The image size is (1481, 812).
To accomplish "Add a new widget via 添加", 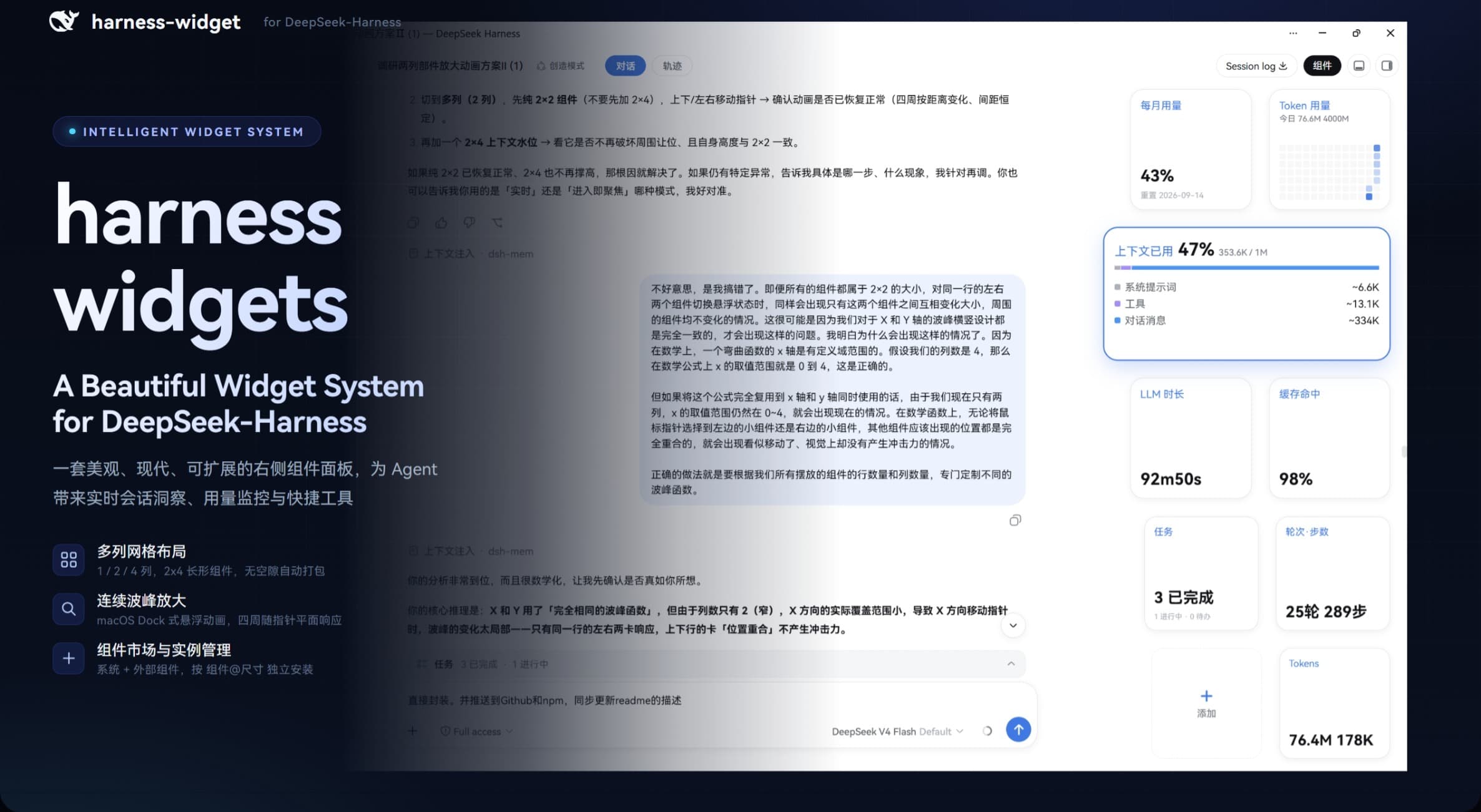I will point(1206,703).
